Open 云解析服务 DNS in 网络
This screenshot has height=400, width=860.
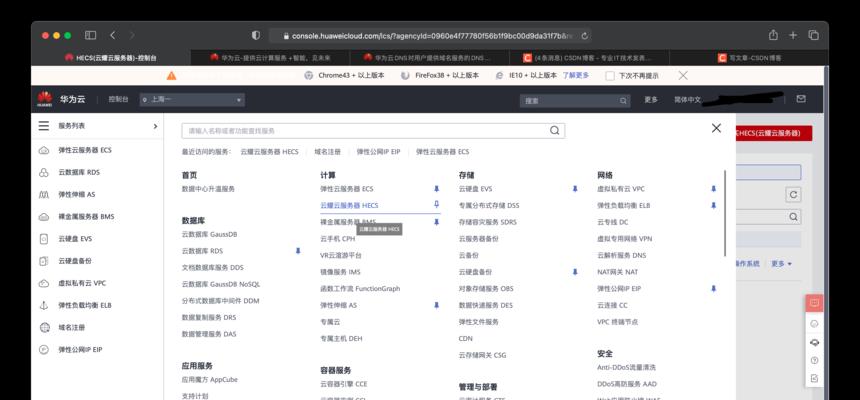621,255
